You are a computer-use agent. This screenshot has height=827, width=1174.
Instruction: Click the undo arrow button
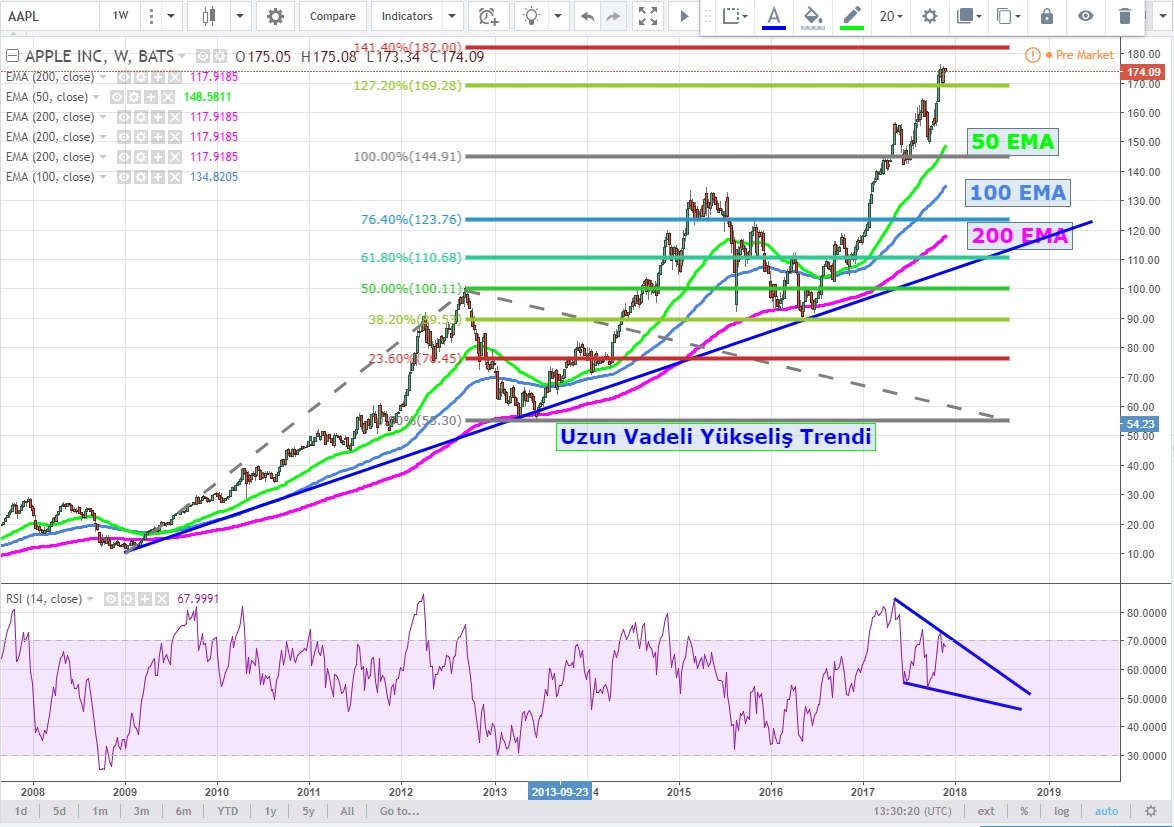tap(587, 16)
